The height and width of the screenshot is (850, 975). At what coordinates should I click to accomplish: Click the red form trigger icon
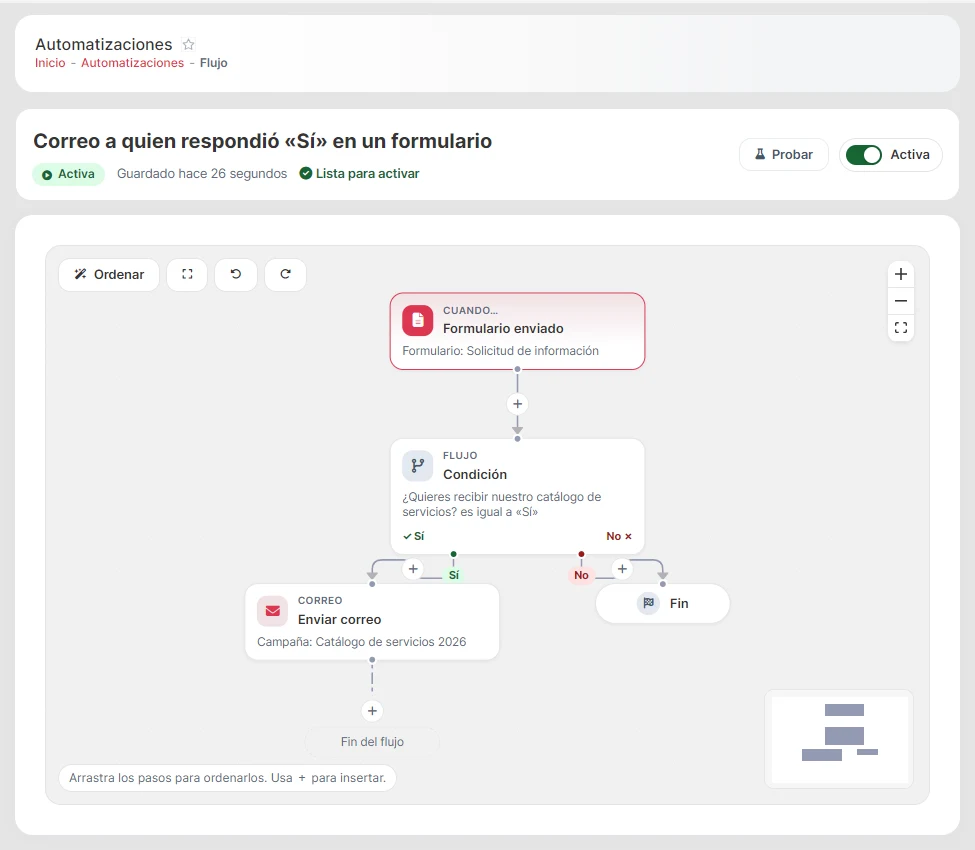[x=418, y=320]
